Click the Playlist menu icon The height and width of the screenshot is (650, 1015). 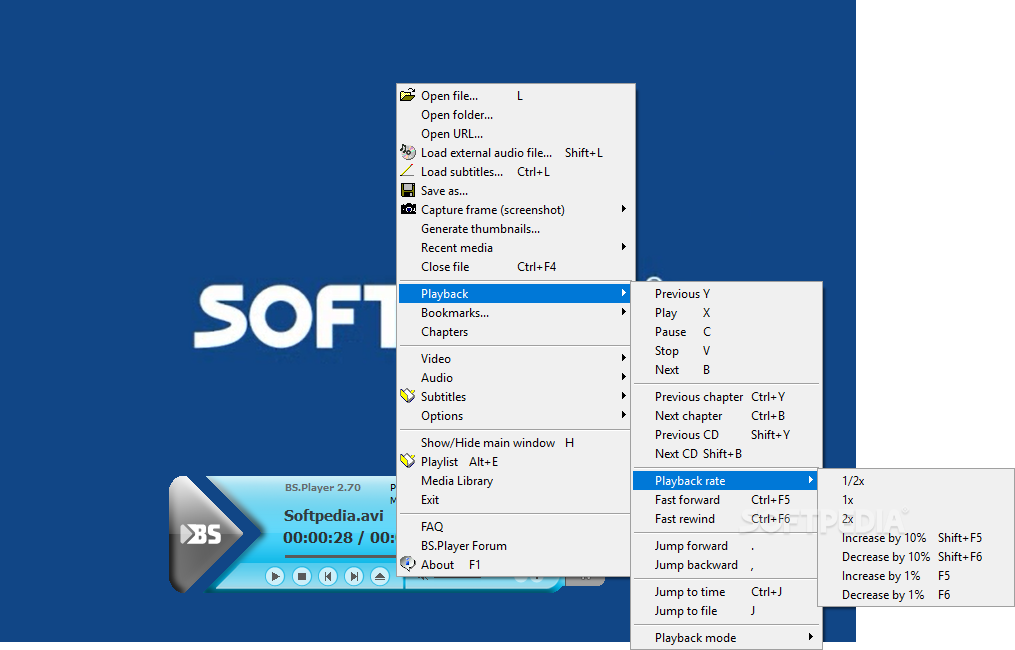pos(407,461)
